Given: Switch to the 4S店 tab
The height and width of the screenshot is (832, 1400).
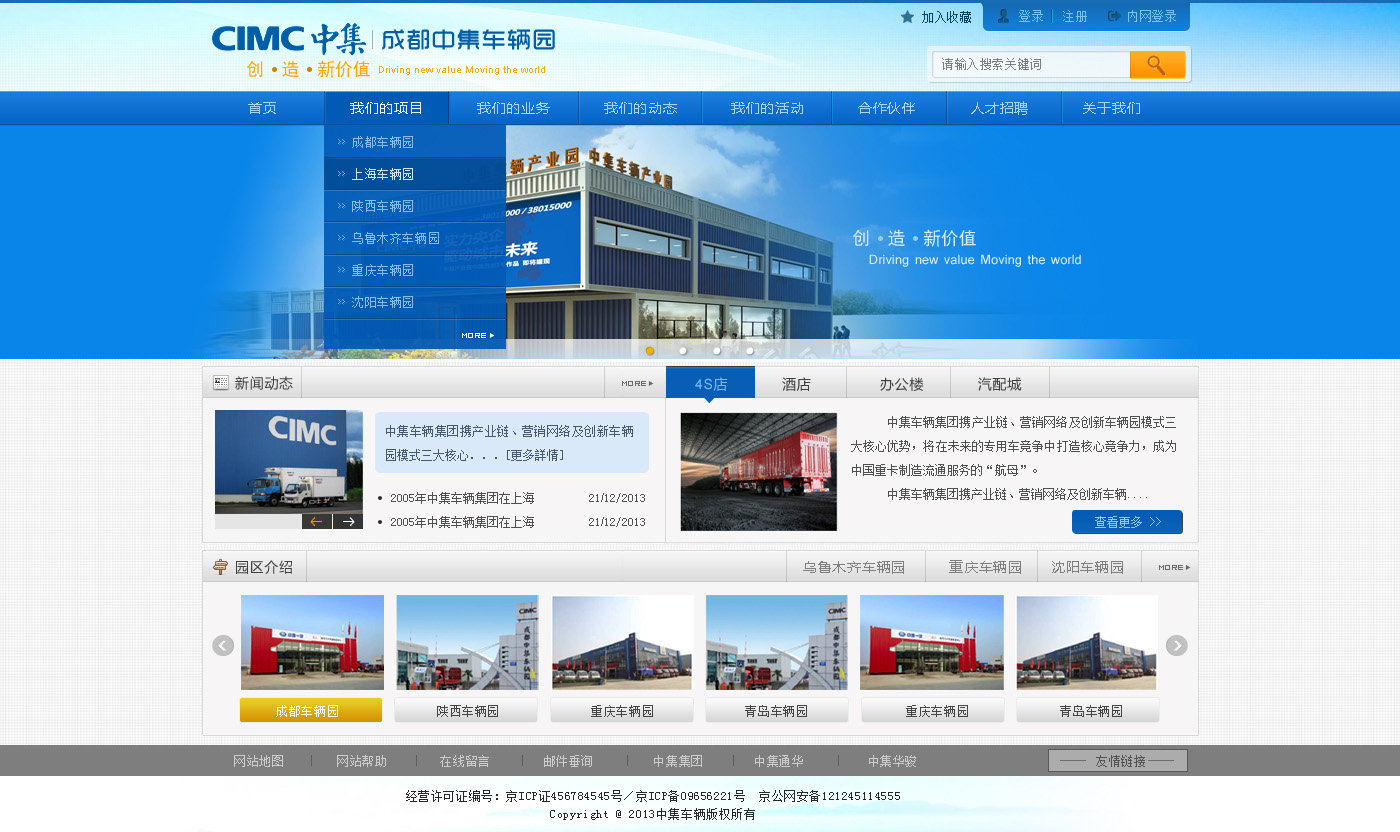Looking at the screenshot, I should point(711,384).
